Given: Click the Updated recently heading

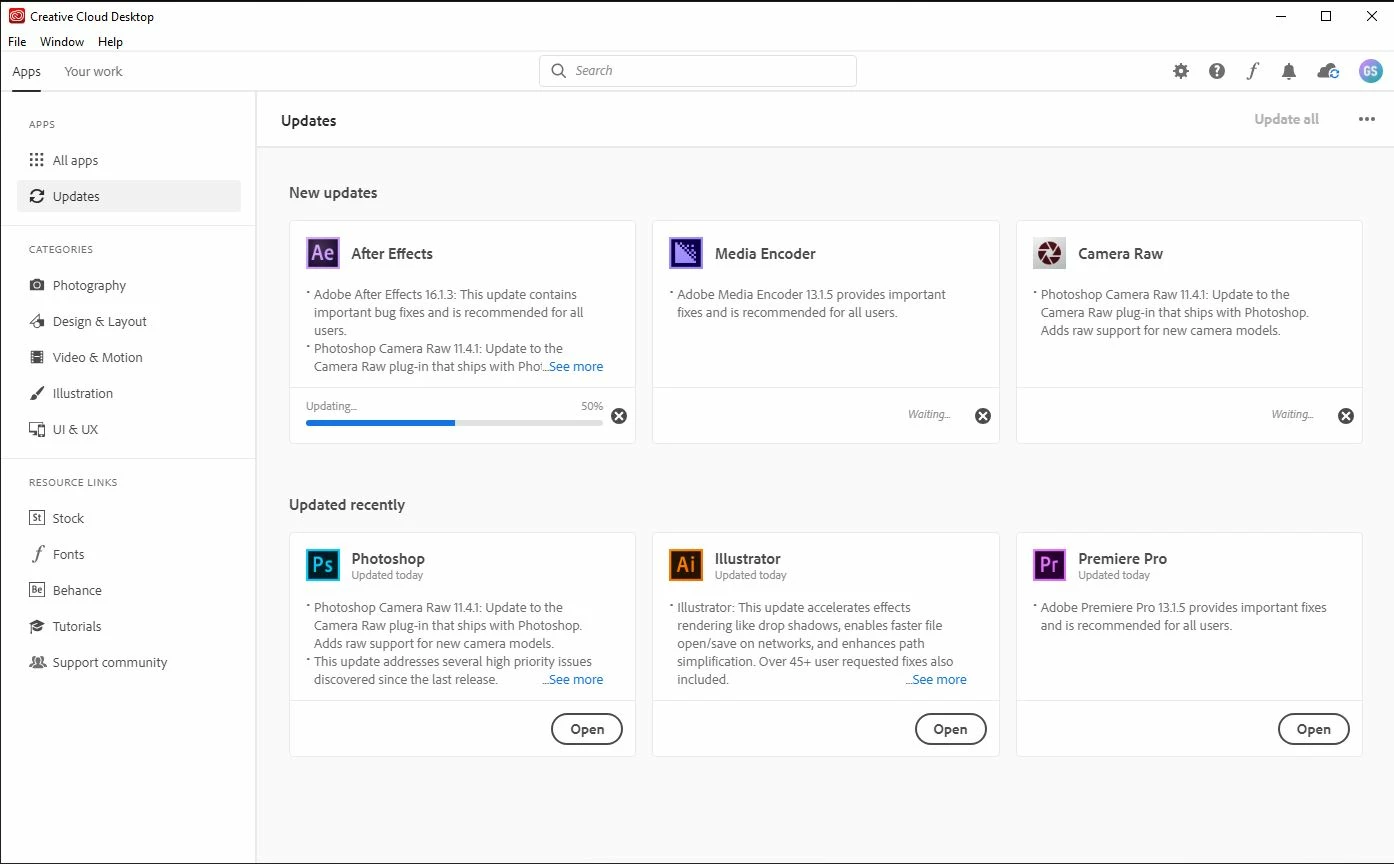Looking at the screenshot, I should 347,504.
